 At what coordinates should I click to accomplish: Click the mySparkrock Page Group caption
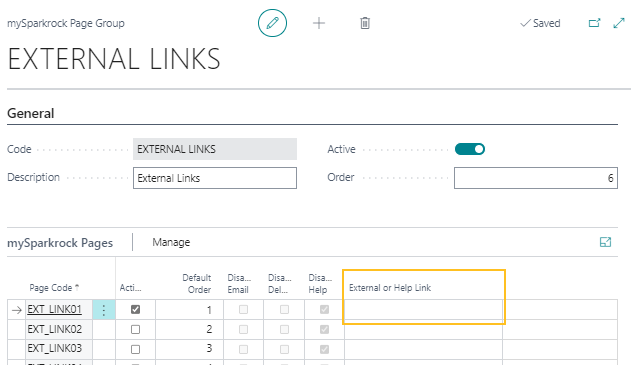tap(66, 23)
